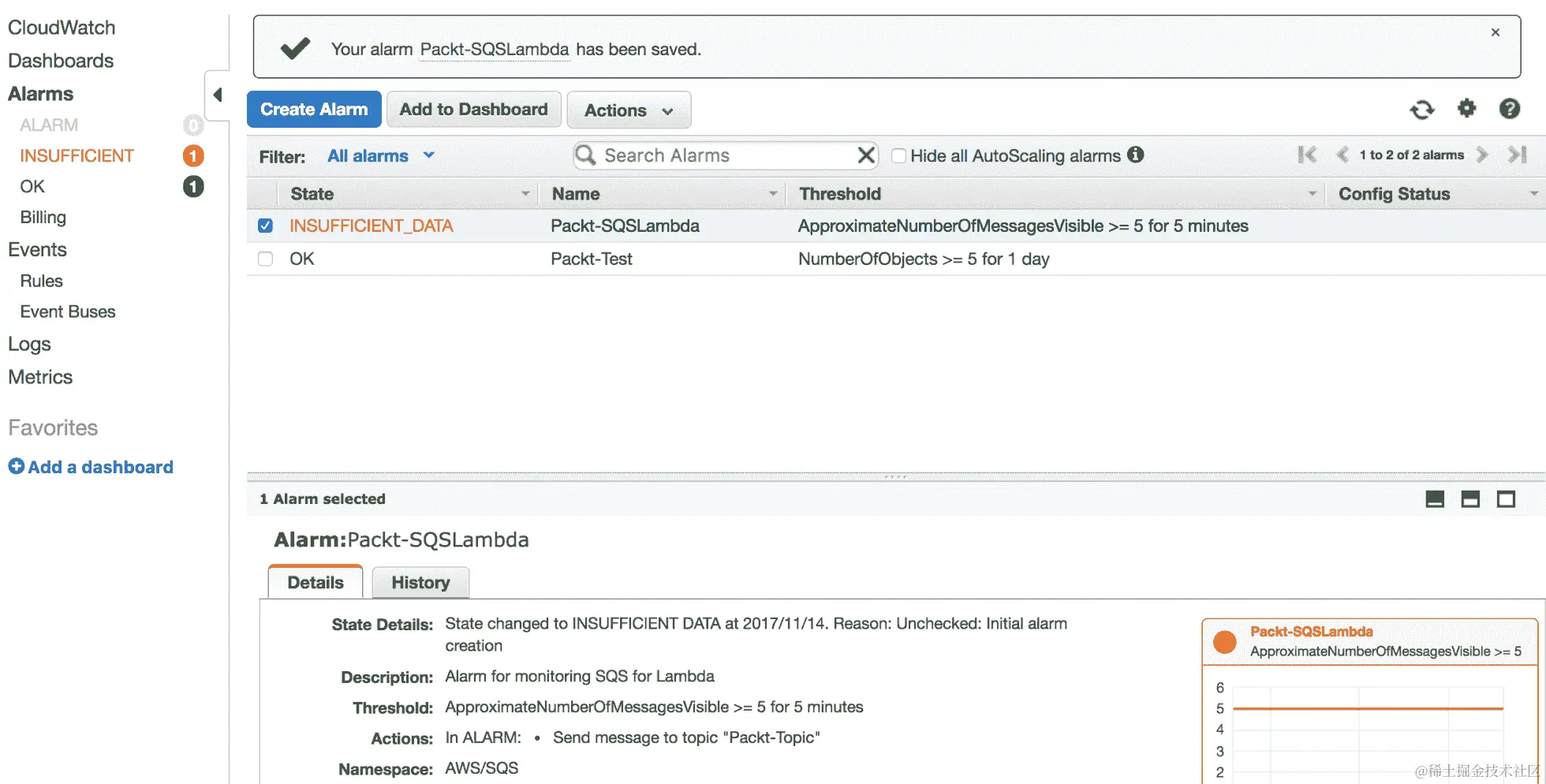Open Rules under Events
Viewport: 1546px width, 784px height.
[x=41, y=281]
